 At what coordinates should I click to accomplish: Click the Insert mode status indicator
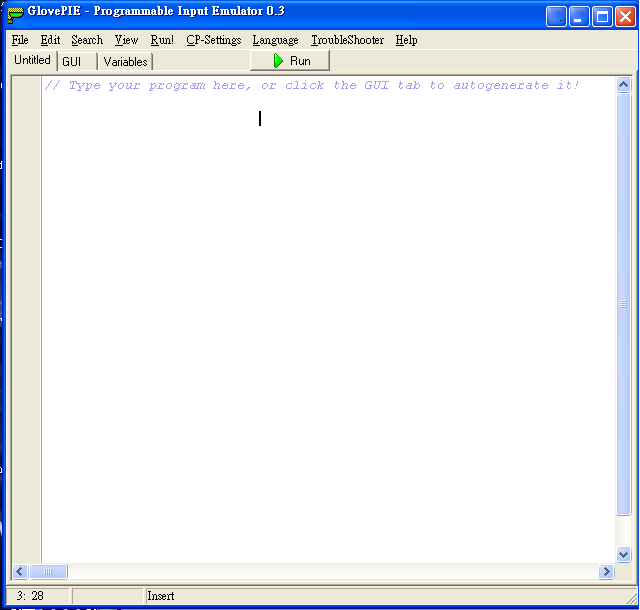tap(161, 596)
